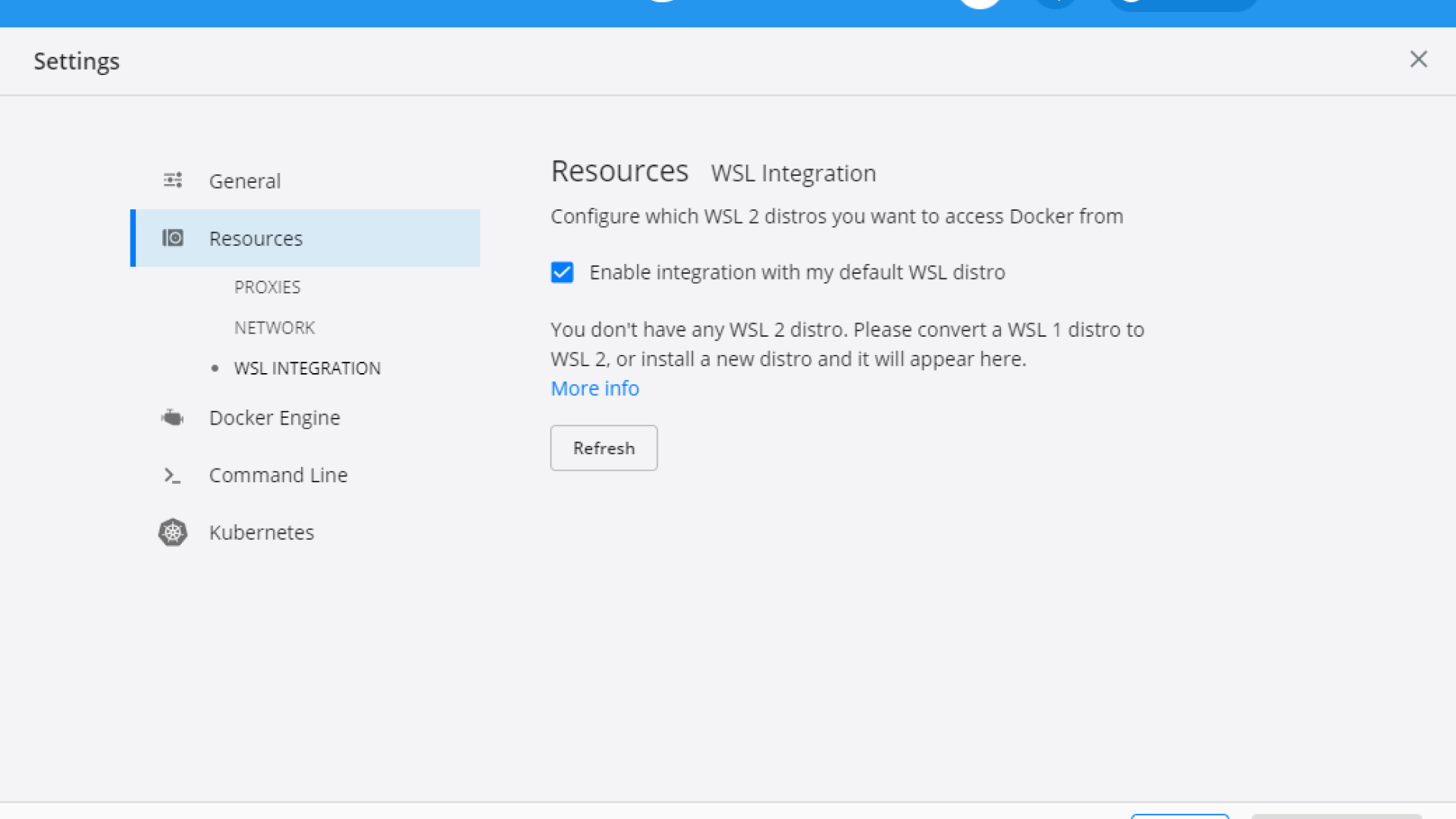Click the Kubernetes helm wheel icon
This screenshot has width=1456, height=819.
point(173,532)
